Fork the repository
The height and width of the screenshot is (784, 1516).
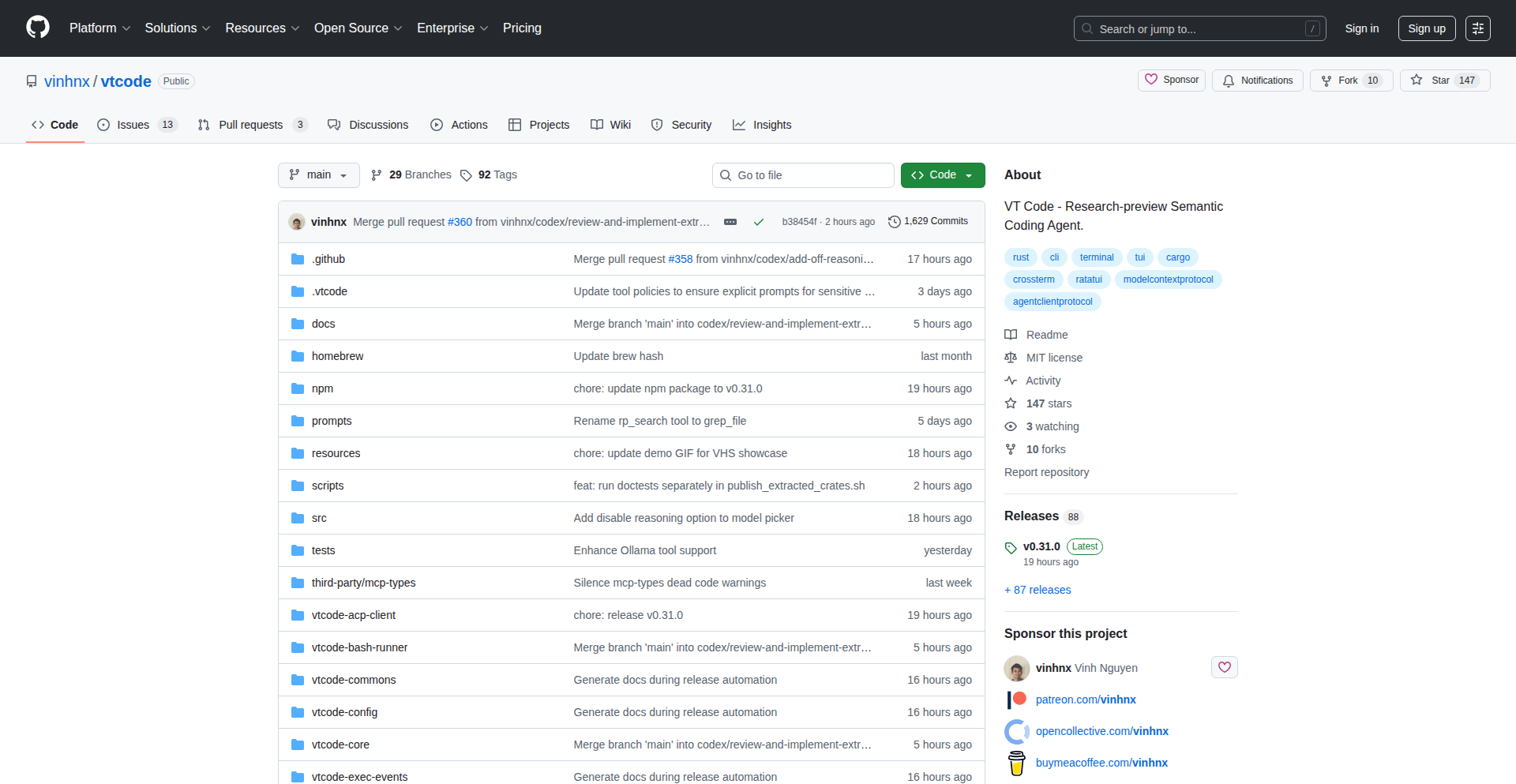click(1351, 81)
